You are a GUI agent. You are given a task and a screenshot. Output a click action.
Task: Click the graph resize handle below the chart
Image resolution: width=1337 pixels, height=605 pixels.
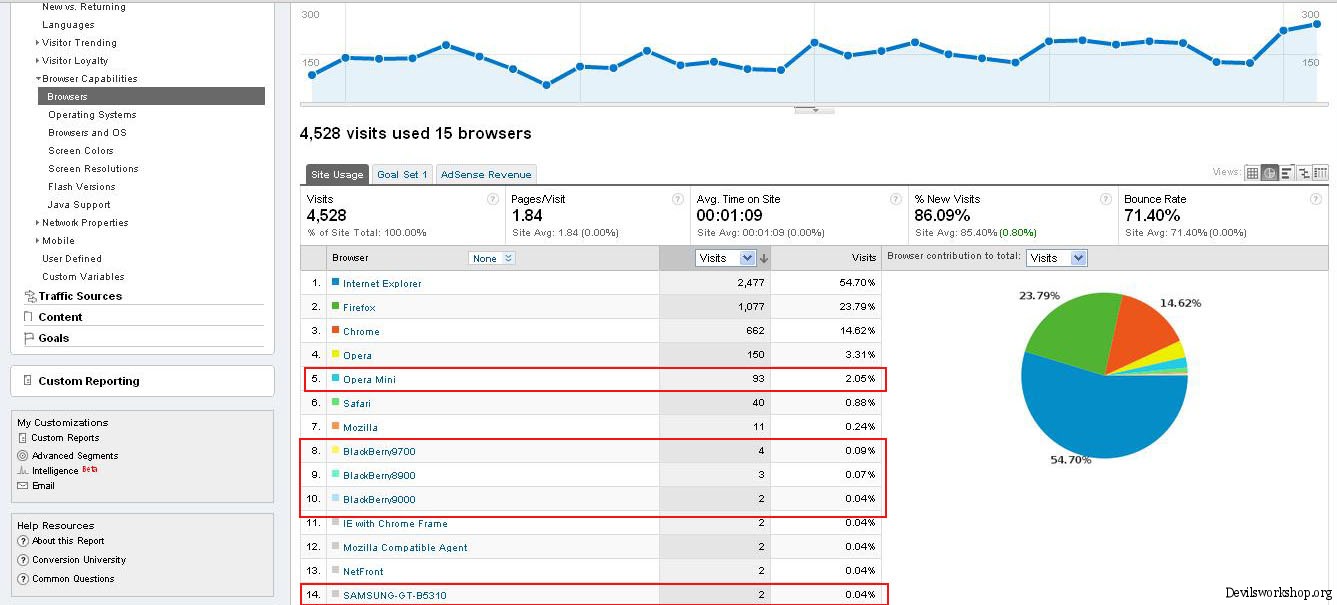814,110
